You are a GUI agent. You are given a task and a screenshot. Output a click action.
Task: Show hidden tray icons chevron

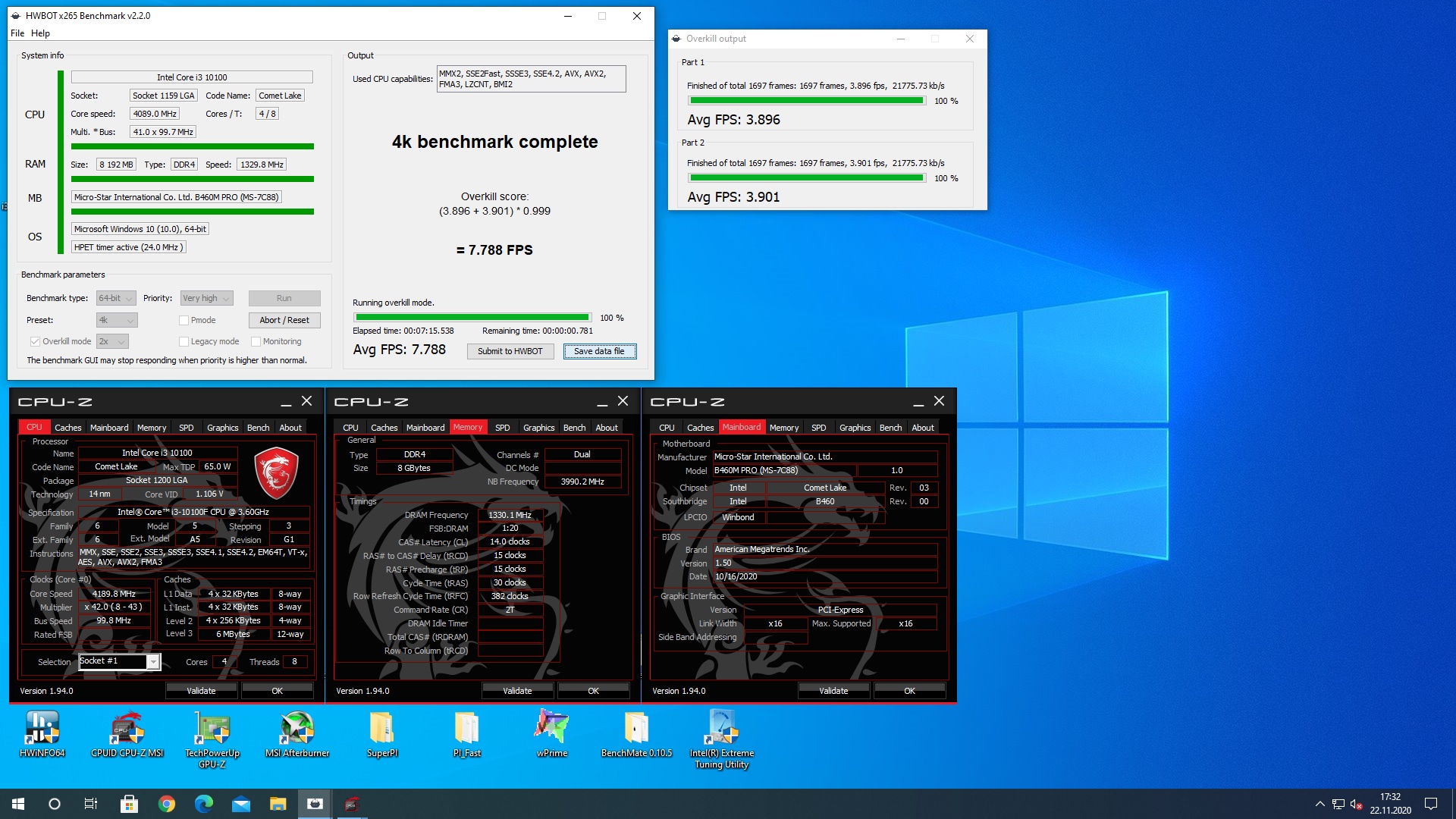[x=1319, y=804]
